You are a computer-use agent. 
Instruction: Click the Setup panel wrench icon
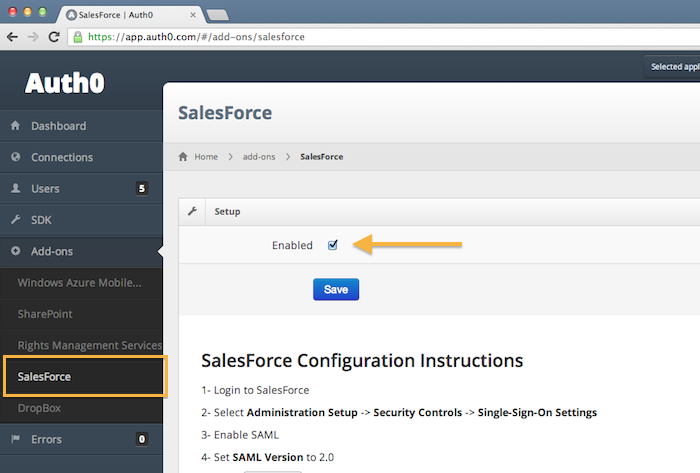click(192, 211)
